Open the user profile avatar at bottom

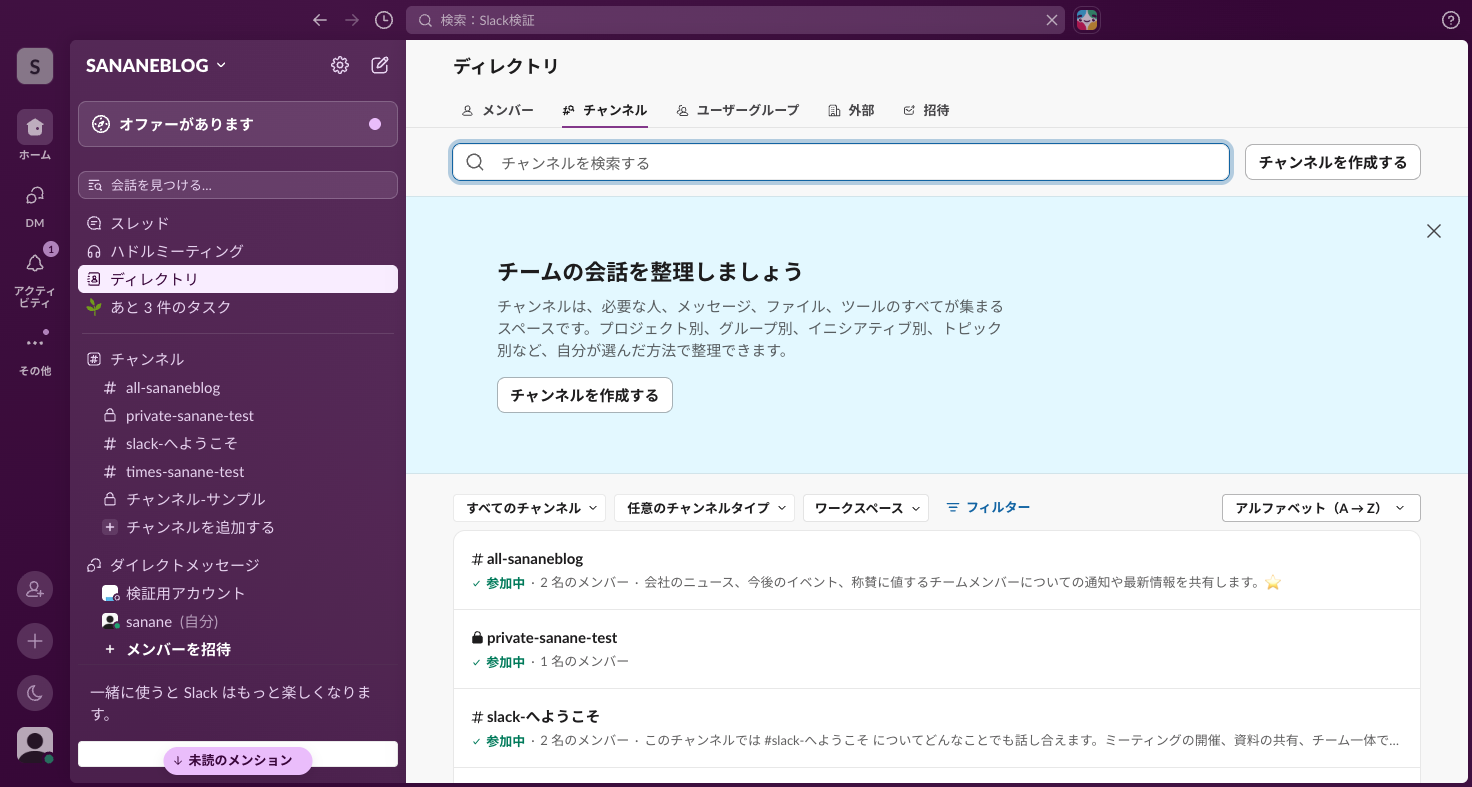coord(35,745)
